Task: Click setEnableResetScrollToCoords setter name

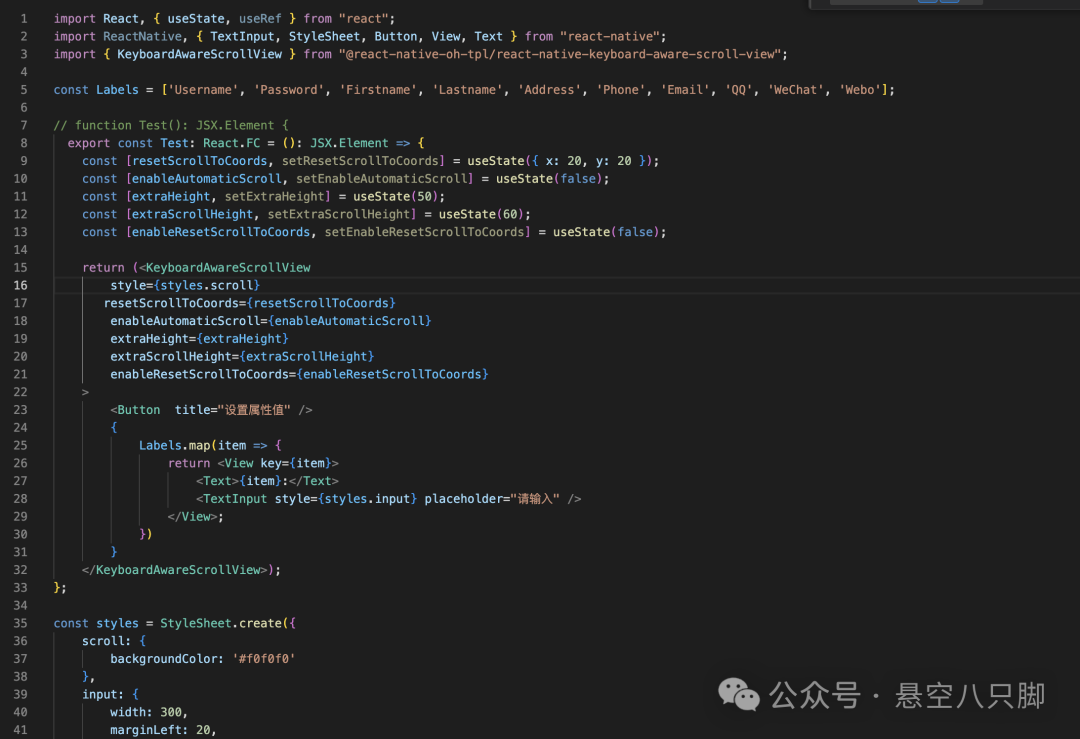Action: click(x=424, y=232)
